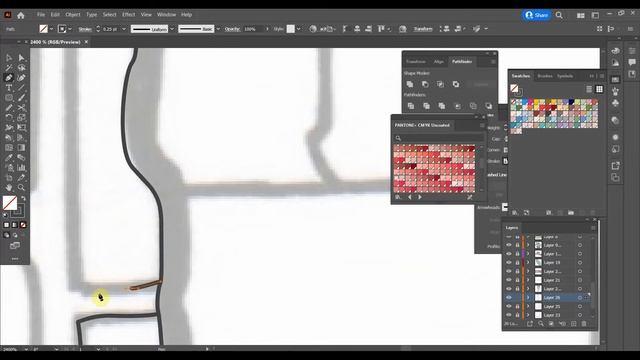Viewport: 640px width, 360px height.
Task: Choose the Magic Wand tool
Action: [9, 68]
